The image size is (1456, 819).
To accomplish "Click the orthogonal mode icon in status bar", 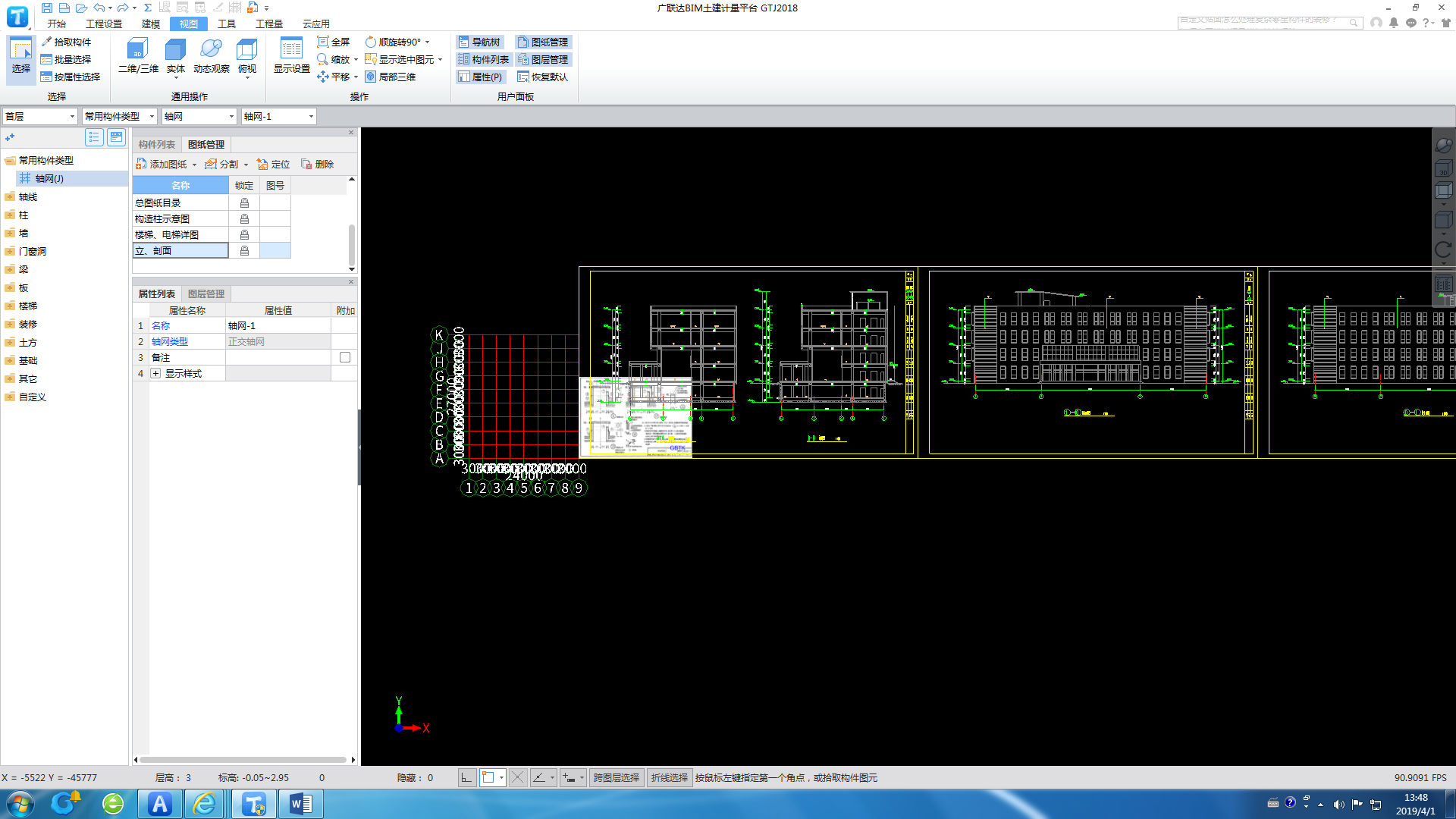I will [467, 777].
